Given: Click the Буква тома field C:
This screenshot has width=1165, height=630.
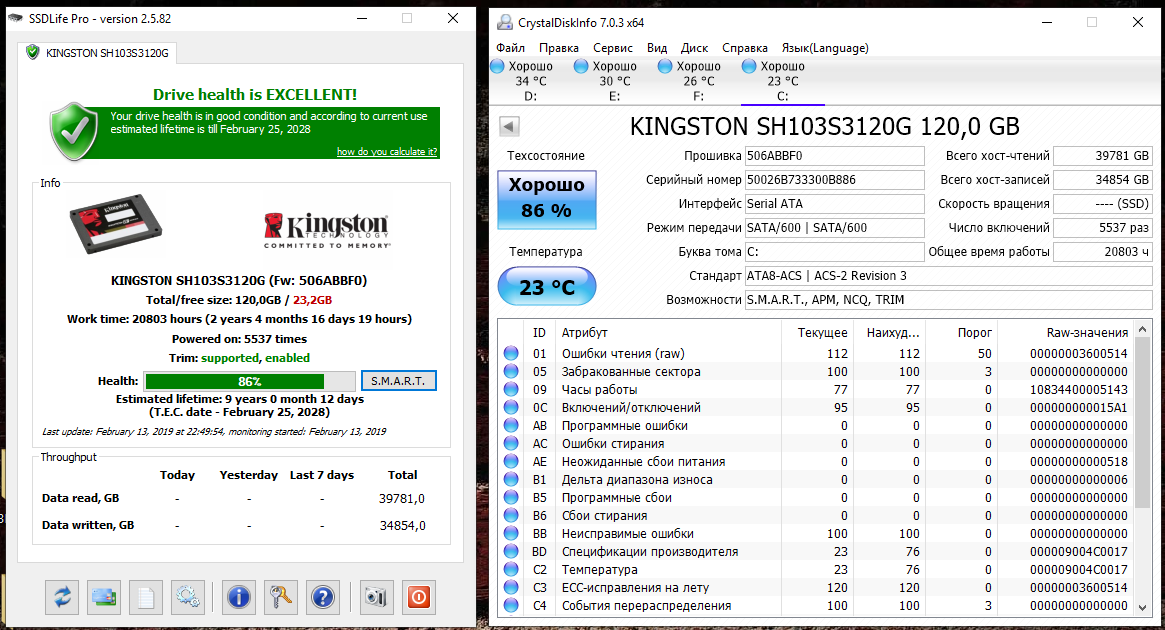Looking at the screenshot, I should point(834,252).
